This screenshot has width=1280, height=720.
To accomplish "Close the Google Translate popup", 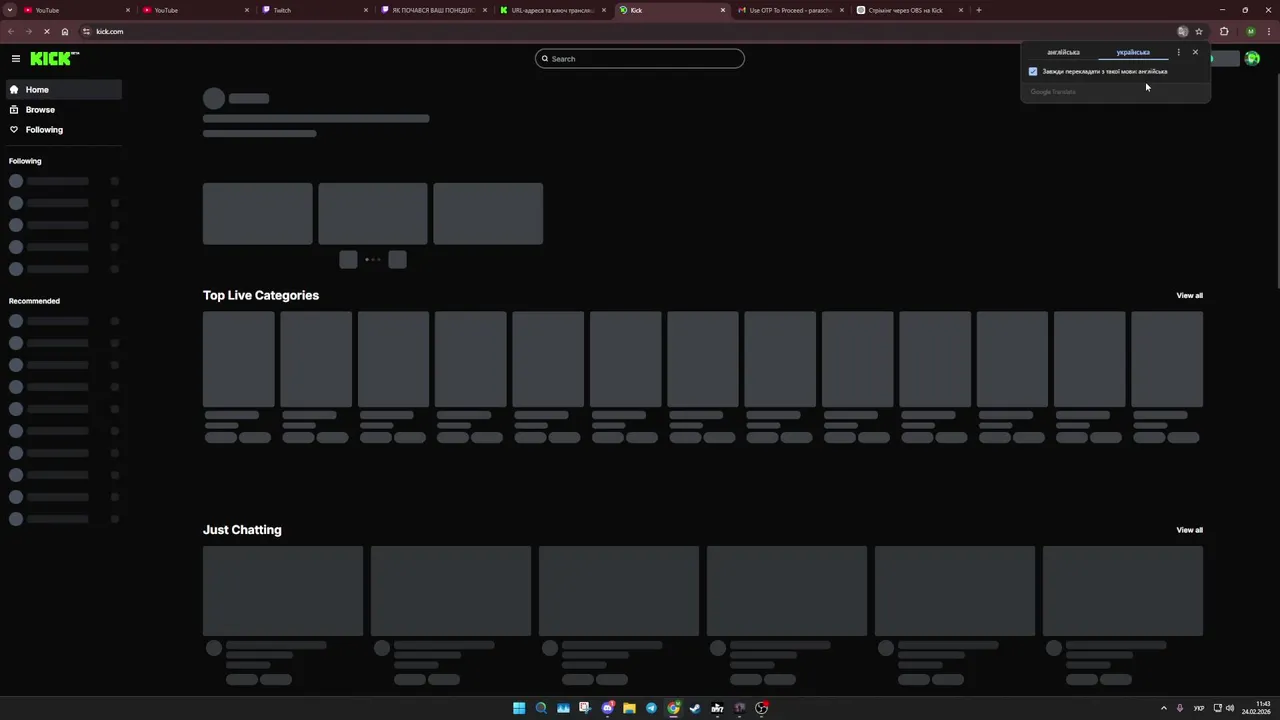I will [1195, 52].
